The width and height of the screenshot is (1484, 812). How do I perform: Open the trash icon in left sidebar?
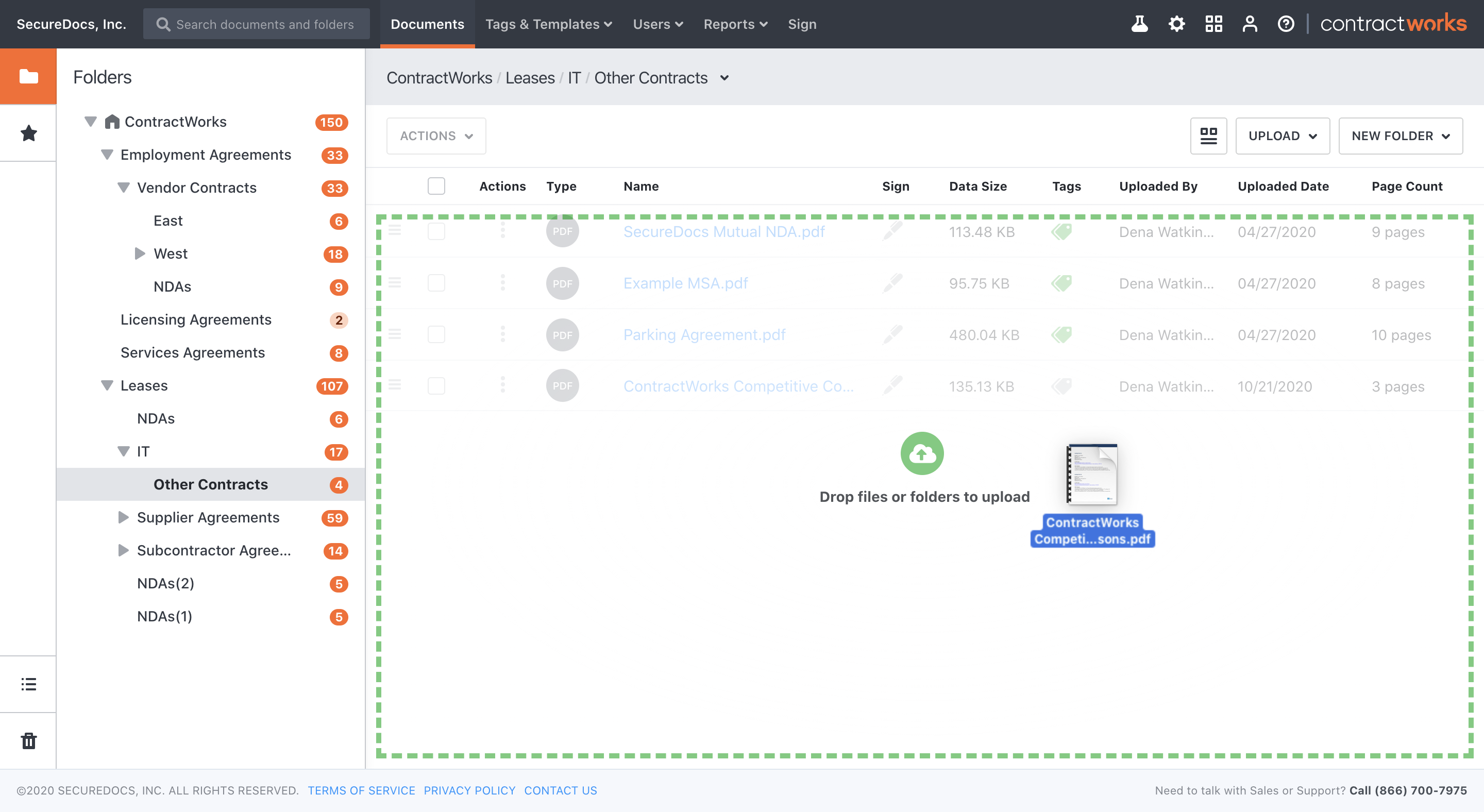(28, 740)
